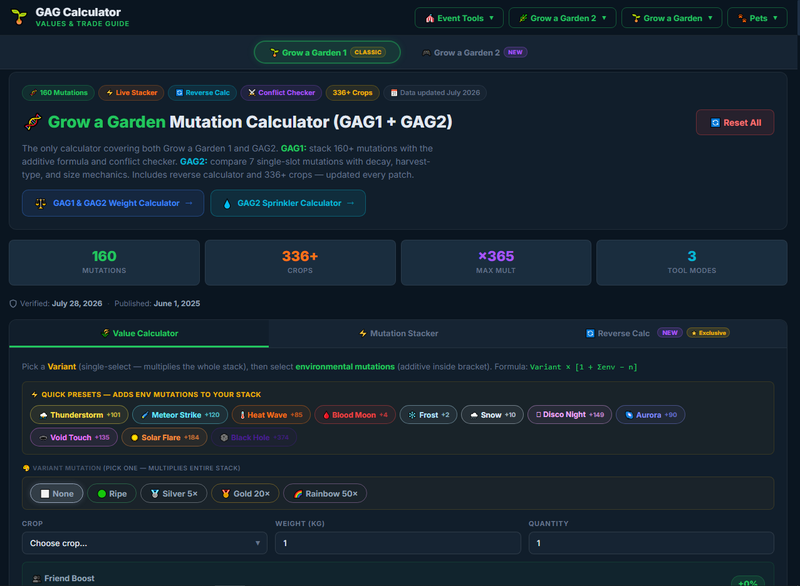Add the Frost +2 preset

click(x=428, y=415)
